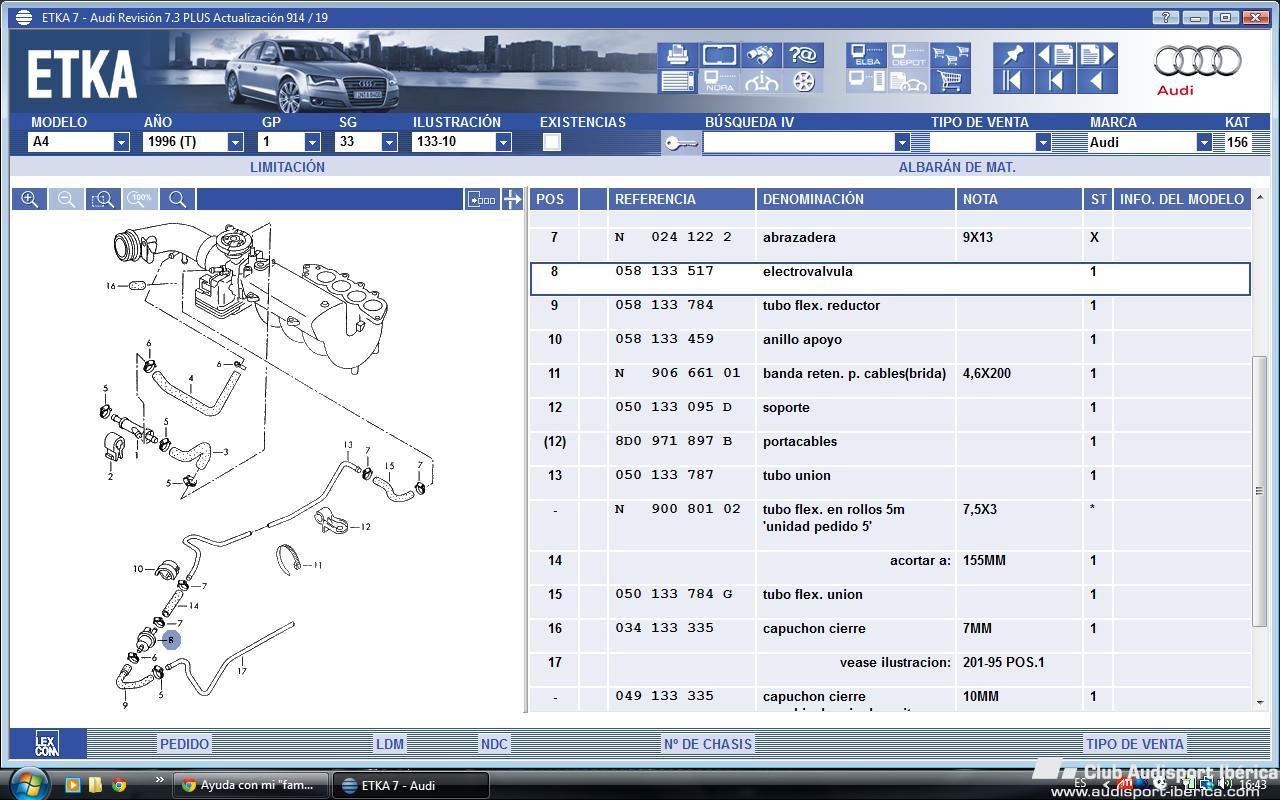Click the wheel rim icon
The width and height of the screenshot is (1280, 800).
(x=803, y=81)
